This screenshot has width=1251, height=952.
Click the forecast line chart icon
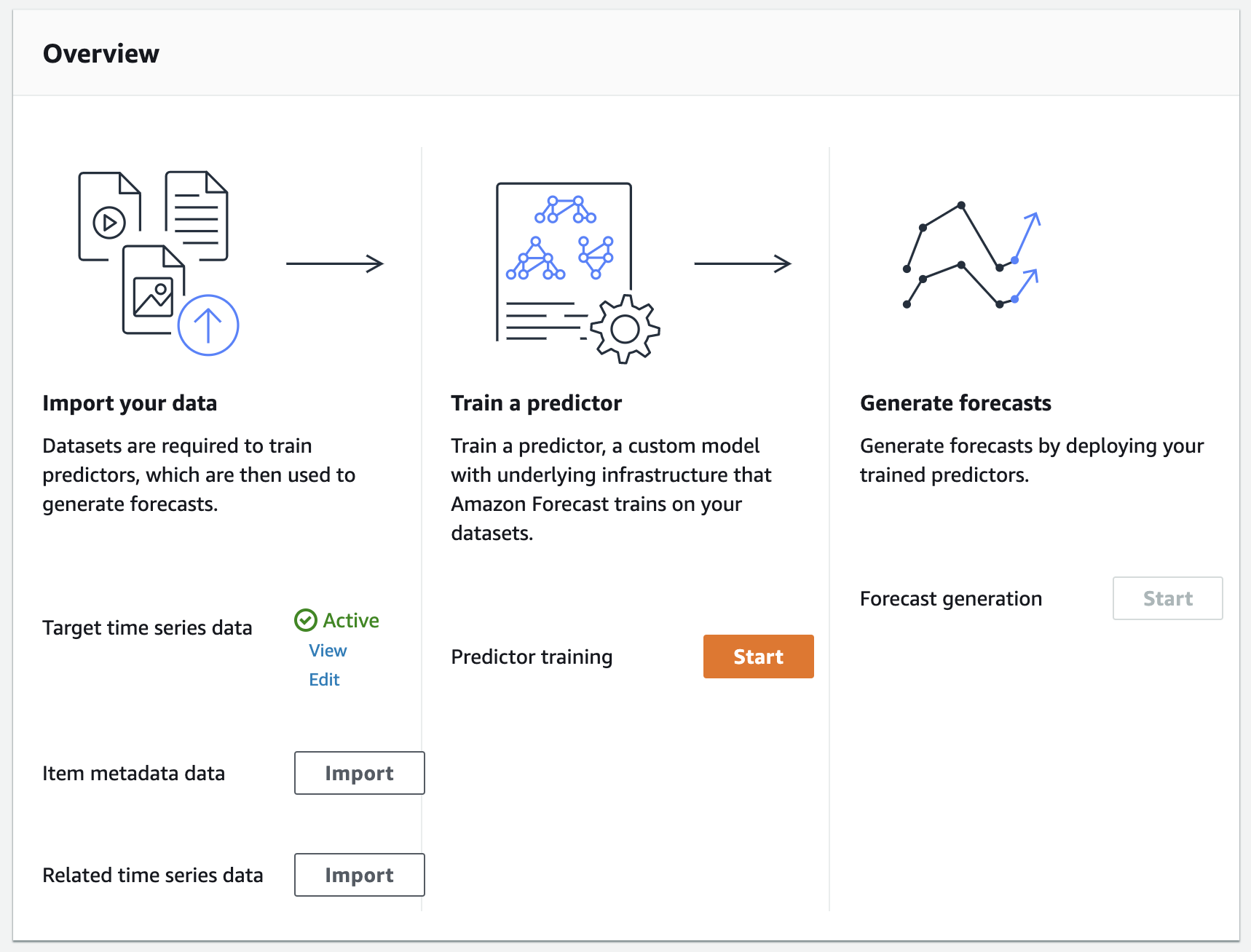coord(971,255)
